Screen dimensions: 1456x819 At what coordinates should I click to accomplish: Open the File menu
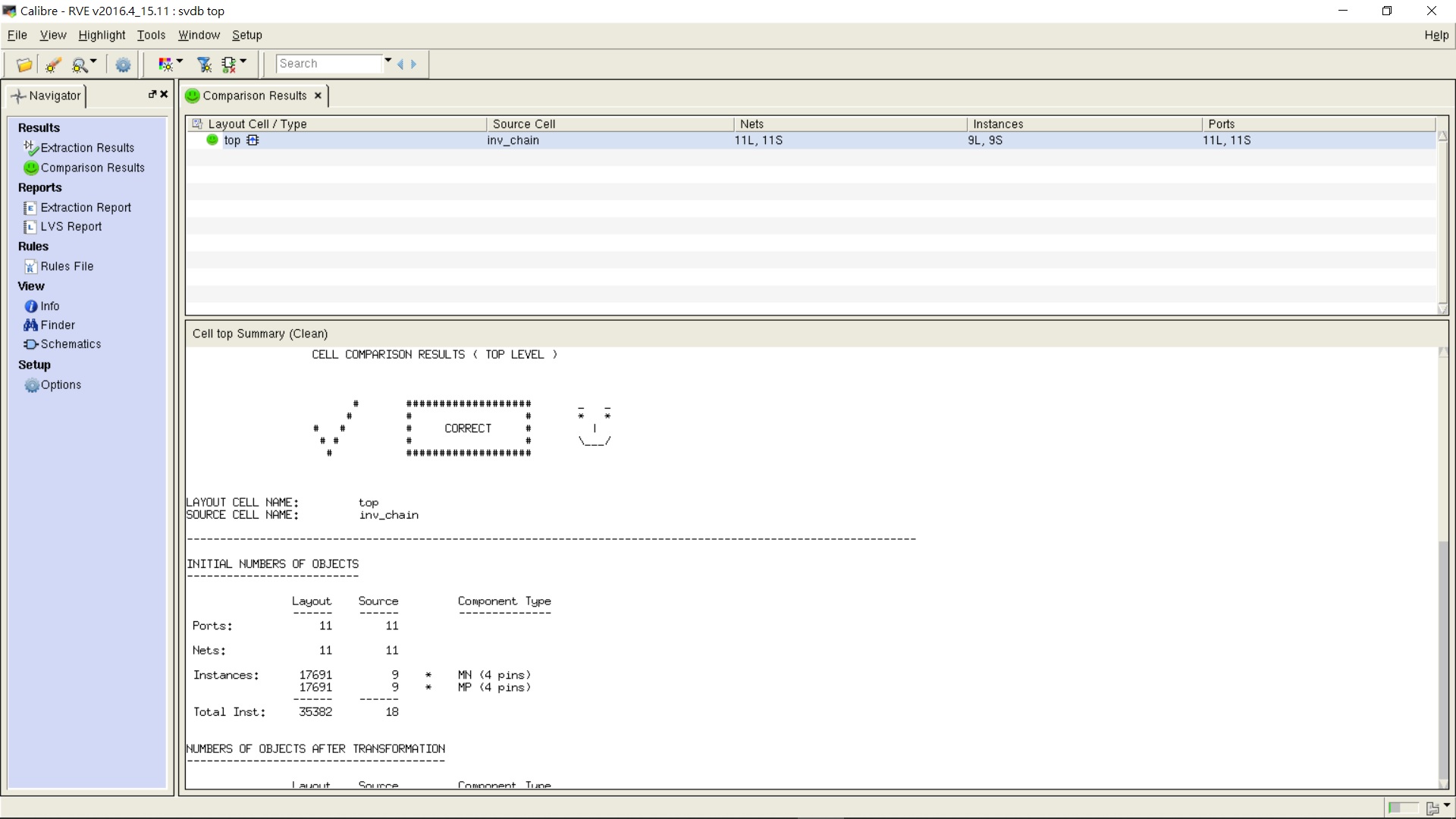tap(17, 35)
